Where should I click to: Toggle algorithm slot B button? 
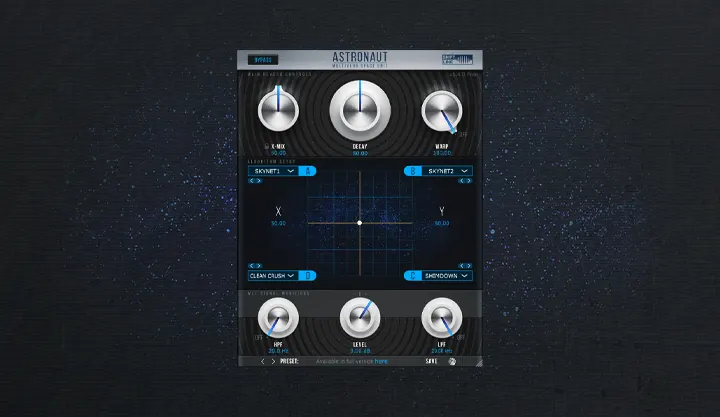[412, 171]
